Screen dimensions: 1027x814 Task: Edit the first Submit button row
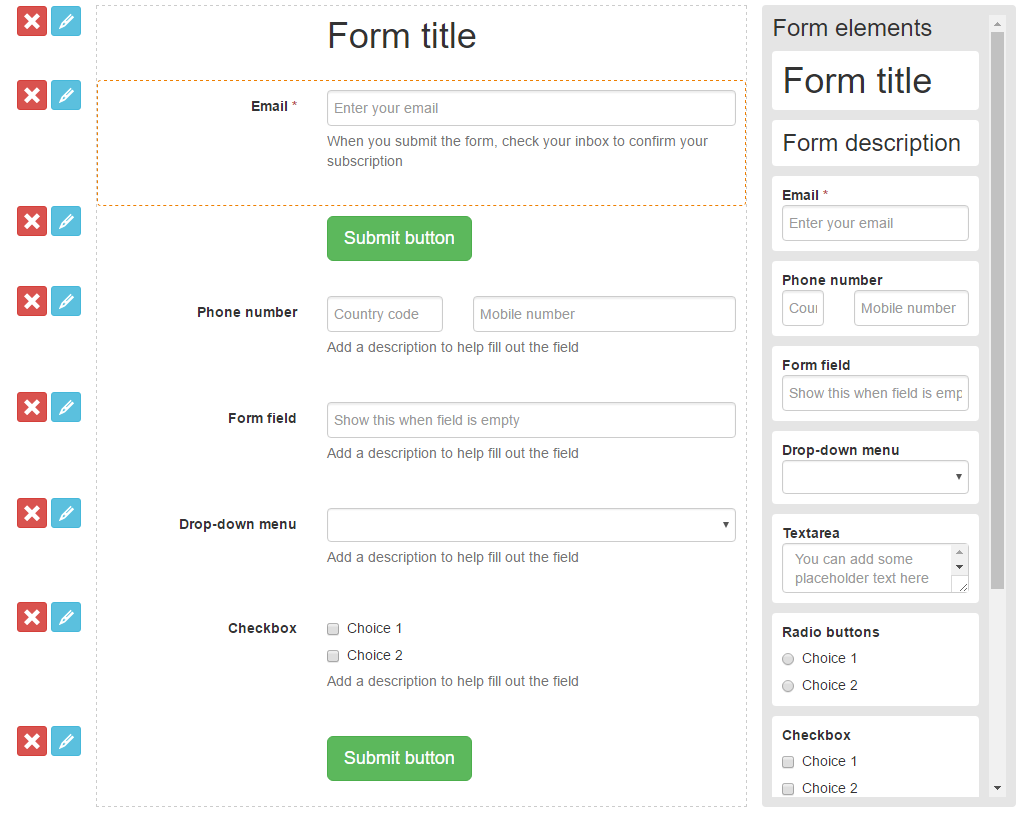(66, 221)
